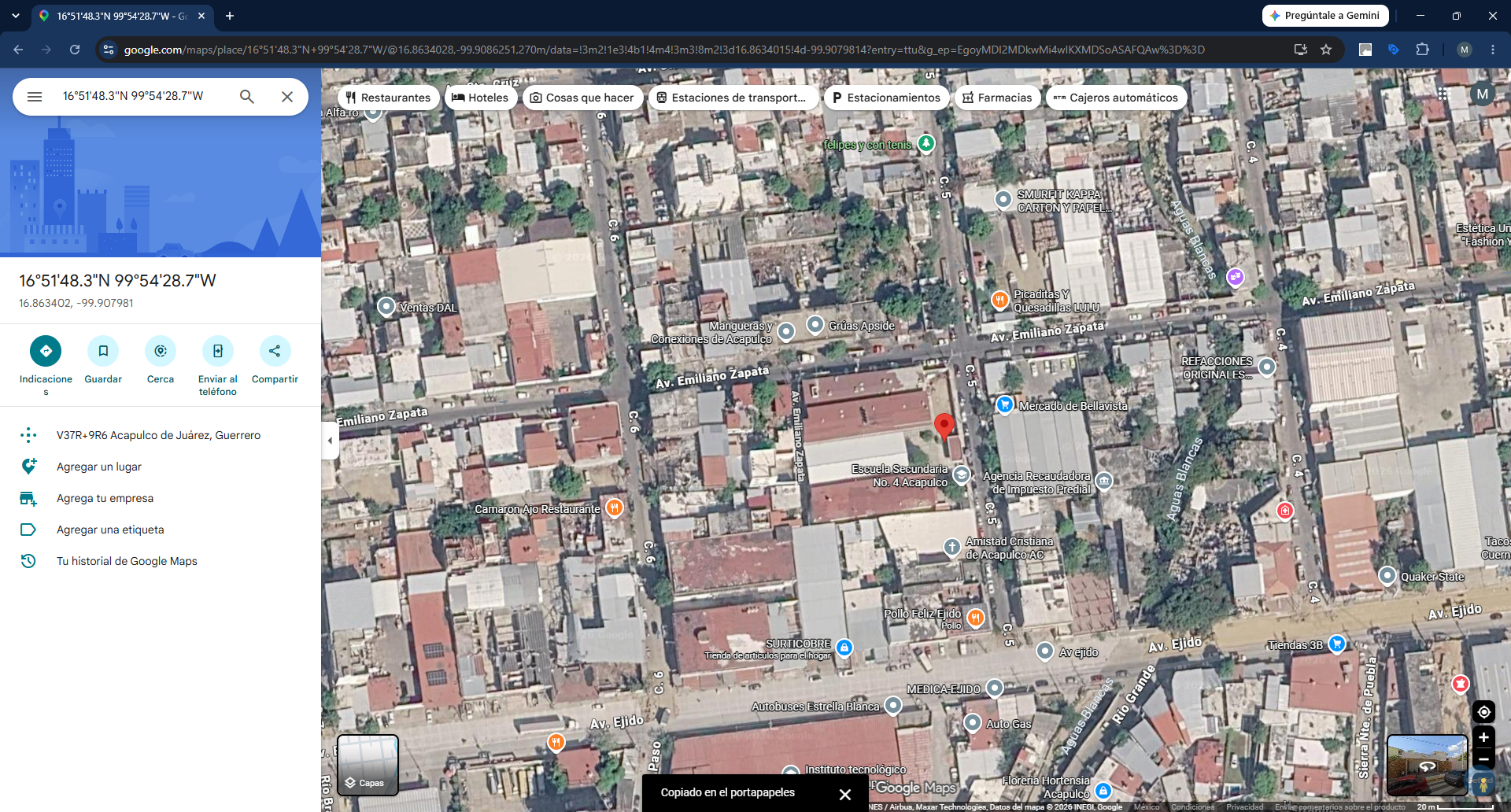The width and height of the screenshot is (1511, 812).
Task: Click the my location target button
Action: pos(1483,712)
